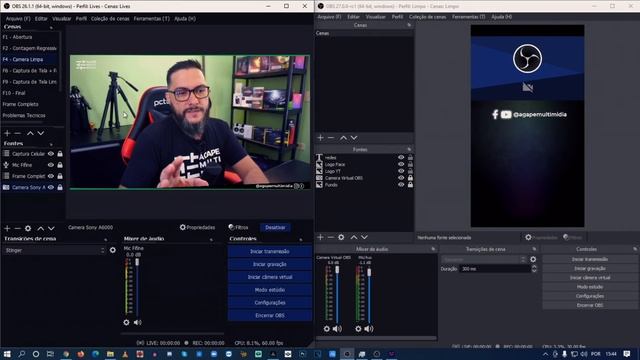Add a new source in left OBS window
Image resolution: width=640 pixels, height=360 pixels.
click(7, 228)
